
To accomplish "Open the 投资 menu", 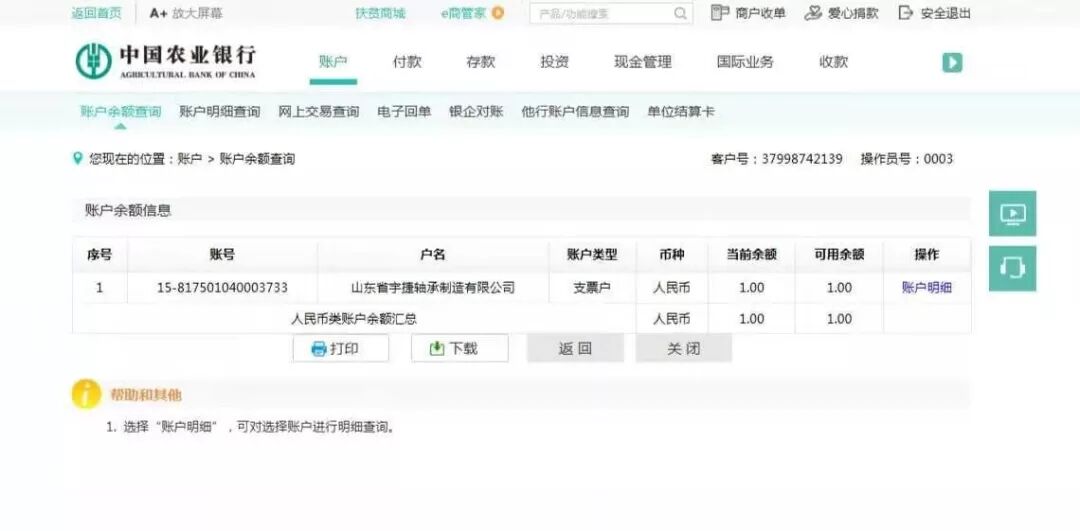I will (x=554, y=62).
